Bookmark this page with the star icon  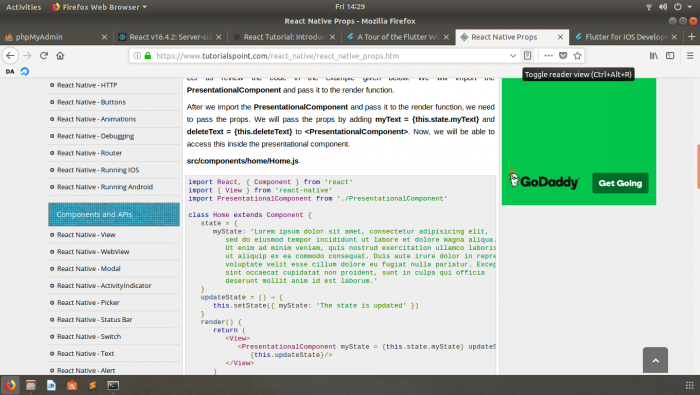[577, 56]
